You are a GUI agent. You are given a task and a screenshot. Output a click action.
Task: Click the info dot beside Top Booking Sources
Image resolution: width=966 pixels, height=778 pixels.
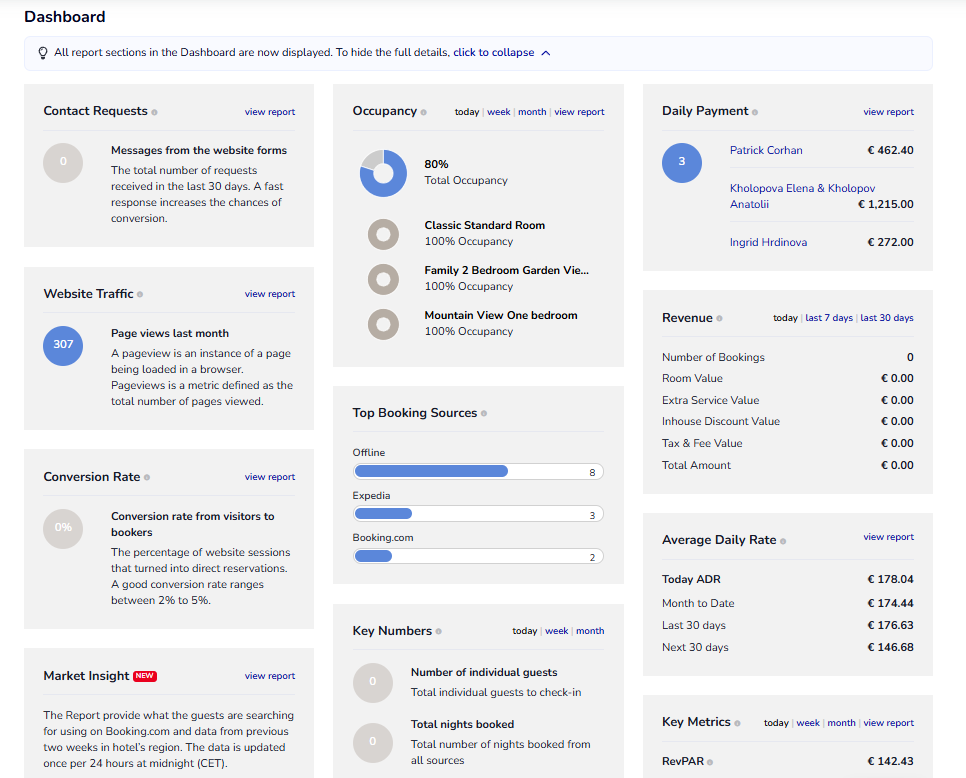click(x=484, y=414)
